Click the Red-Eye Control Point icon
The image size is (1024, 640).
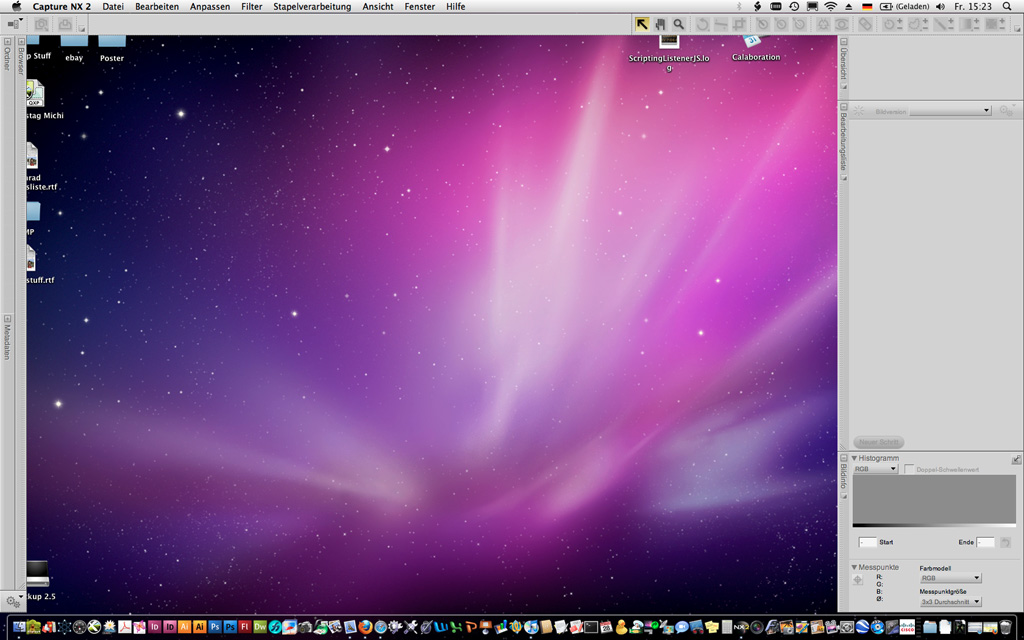point(842,24)
